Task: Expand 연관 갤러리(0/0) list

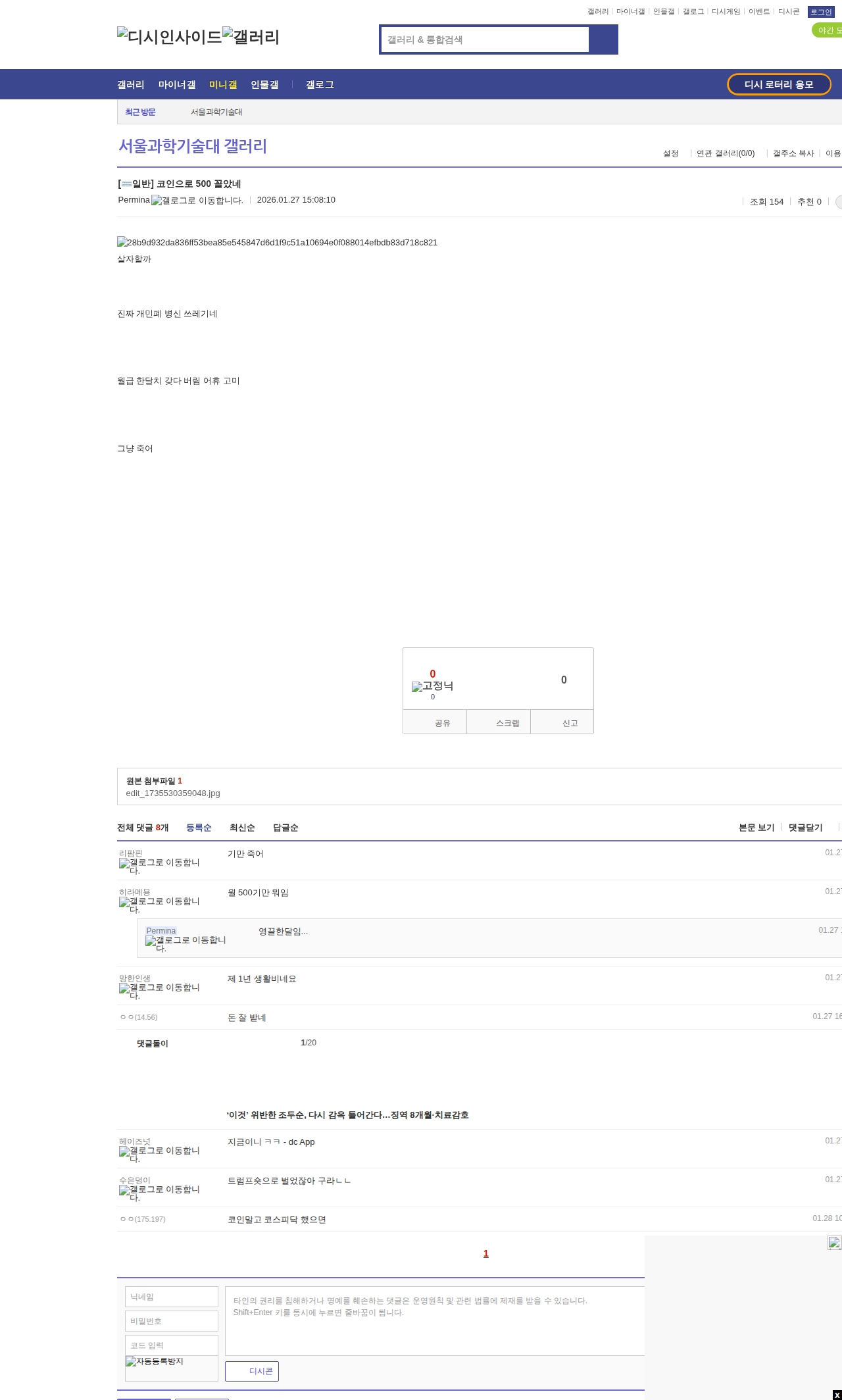Action: [x=726, y=153]
